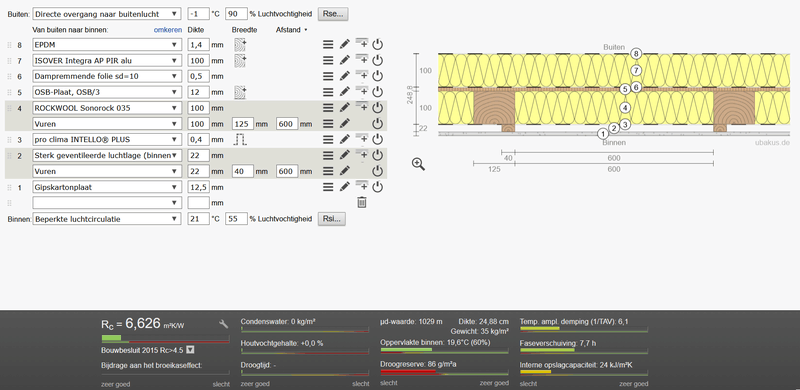Click the μd-waarde: 1029 m text

point(412,322)
